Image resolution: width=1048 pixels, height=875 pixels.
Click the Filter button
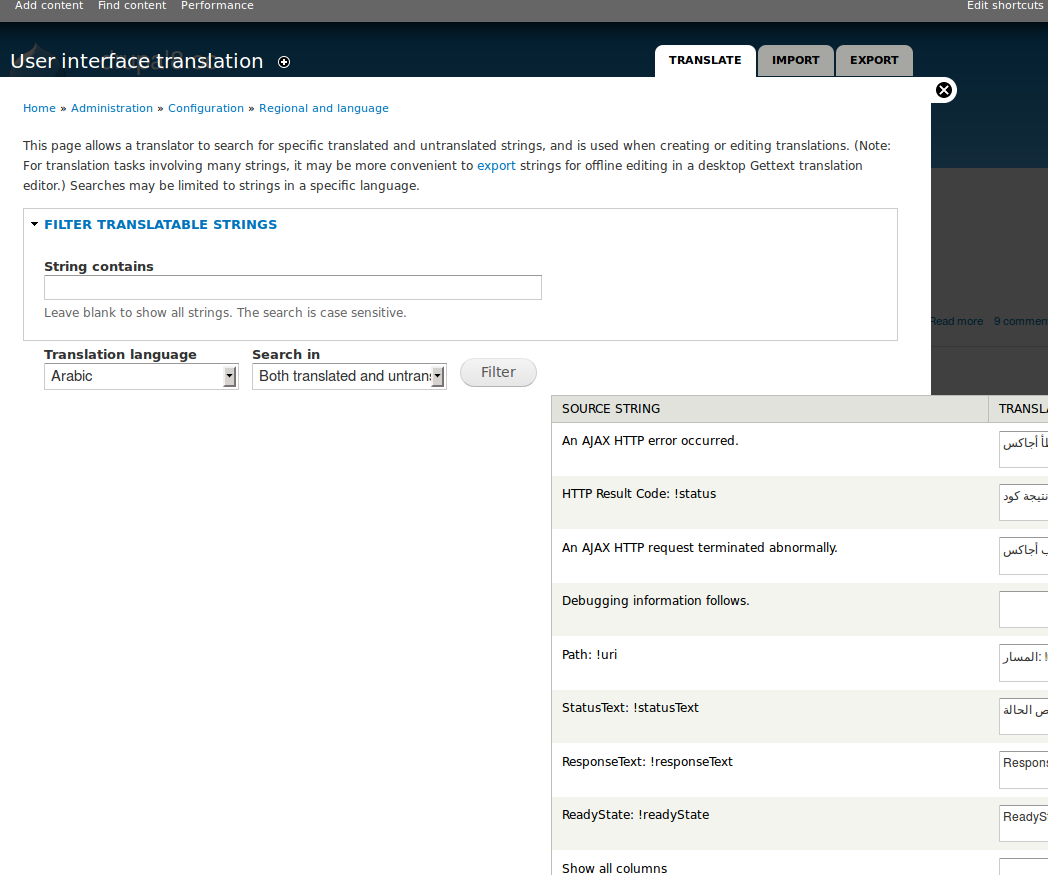[x=498, y=372]
